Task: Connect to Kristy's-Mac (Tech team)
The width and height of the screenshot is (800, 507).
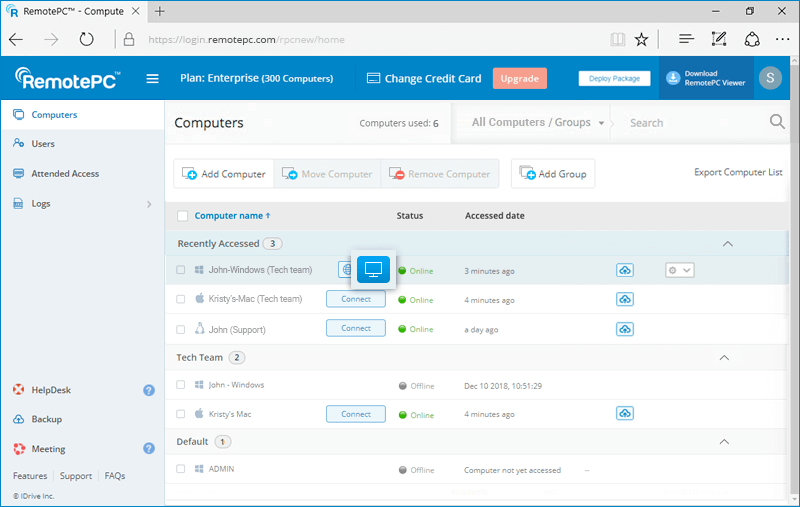Action: click(356, 299)
